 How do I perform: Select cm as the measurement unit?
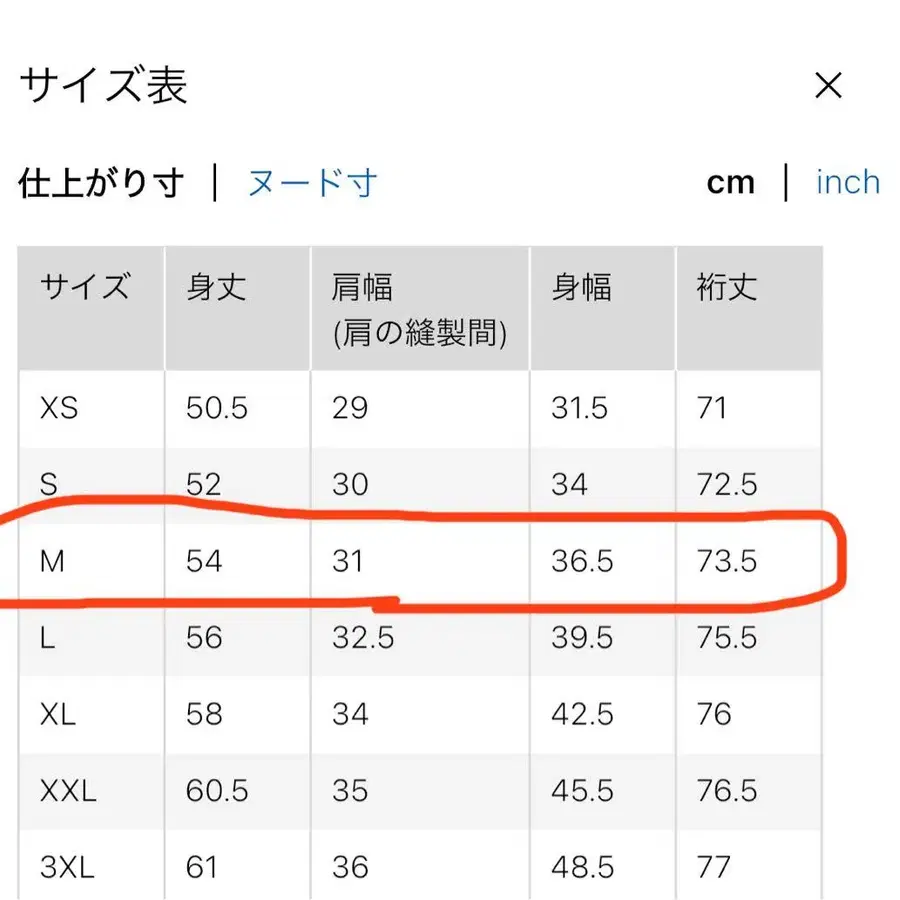pyautogui.click(x=731, y=182)
